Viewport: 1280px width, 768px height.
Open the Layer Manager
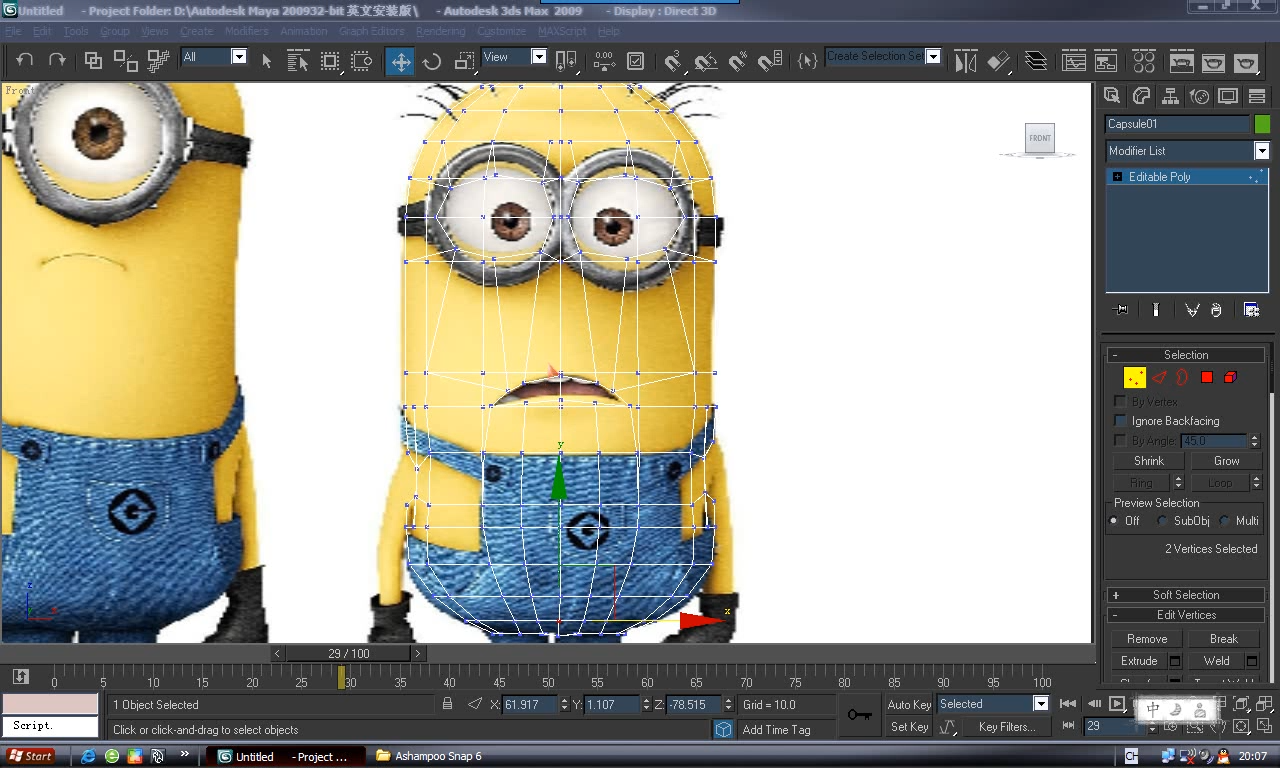click(x=1036, y=61)
